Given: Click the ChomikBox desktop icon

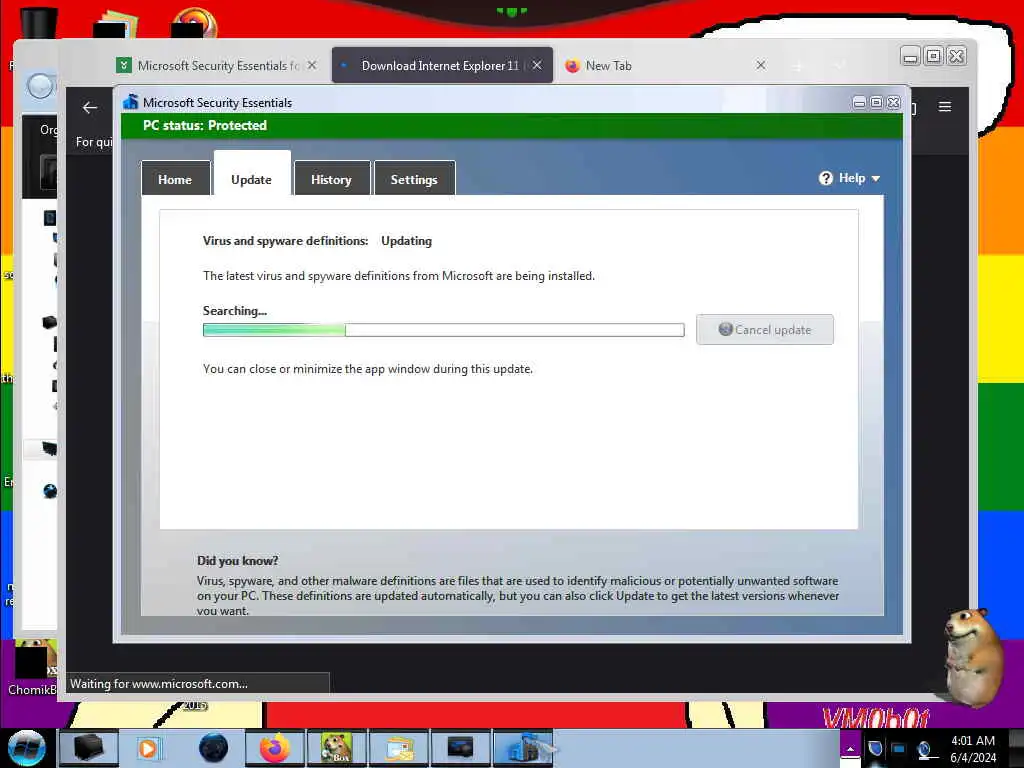Looking at the screenshot, I should pos(33,668).
